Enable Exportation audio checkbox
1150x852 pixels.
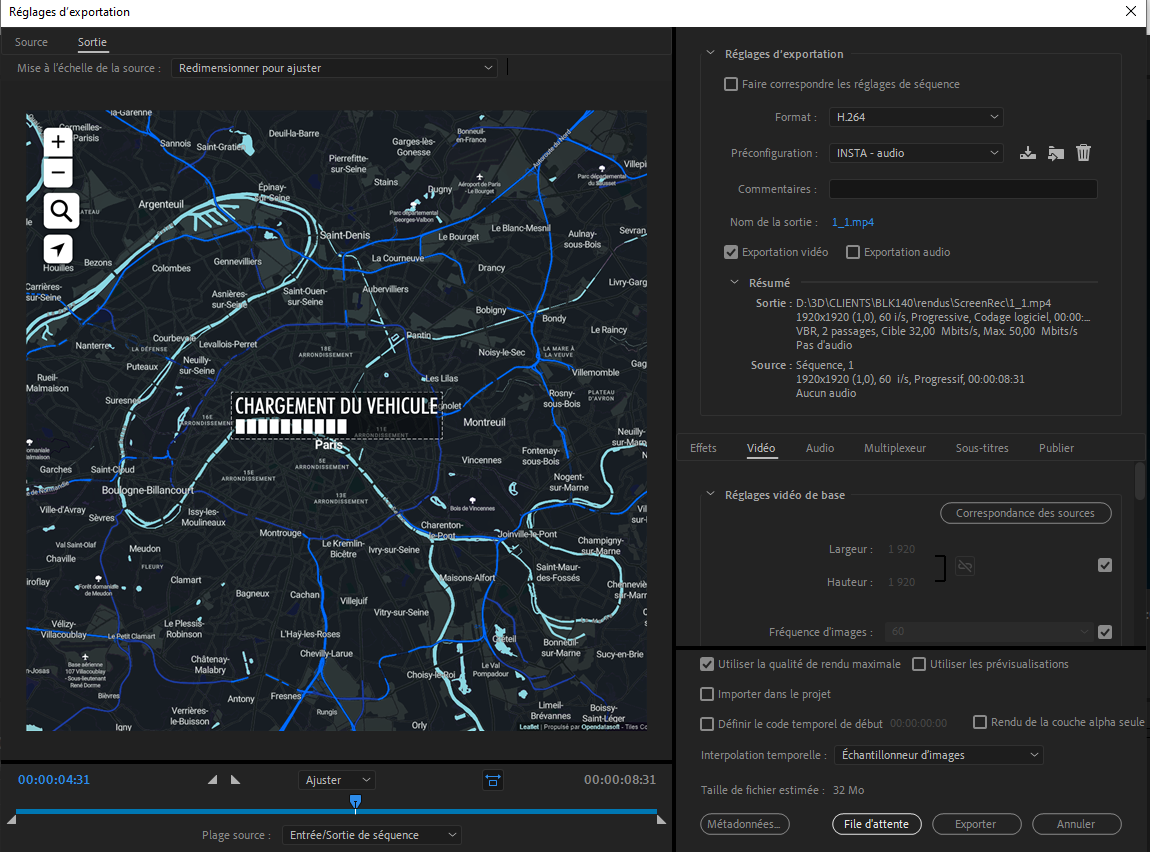click(853, 252)
